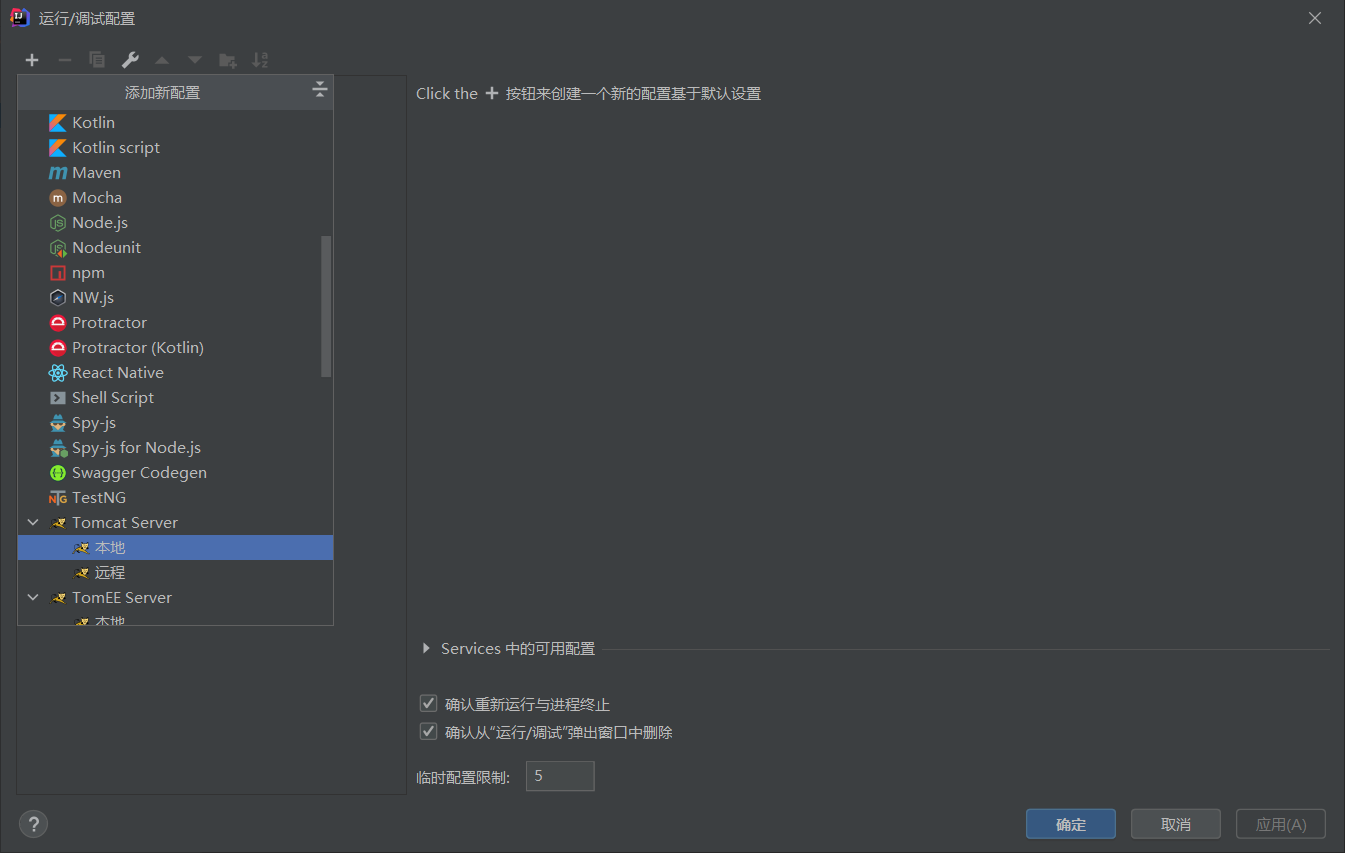This screenshot has height=853, width=1345.
Task: Select the Tomcat Server label
Action: 125,522
